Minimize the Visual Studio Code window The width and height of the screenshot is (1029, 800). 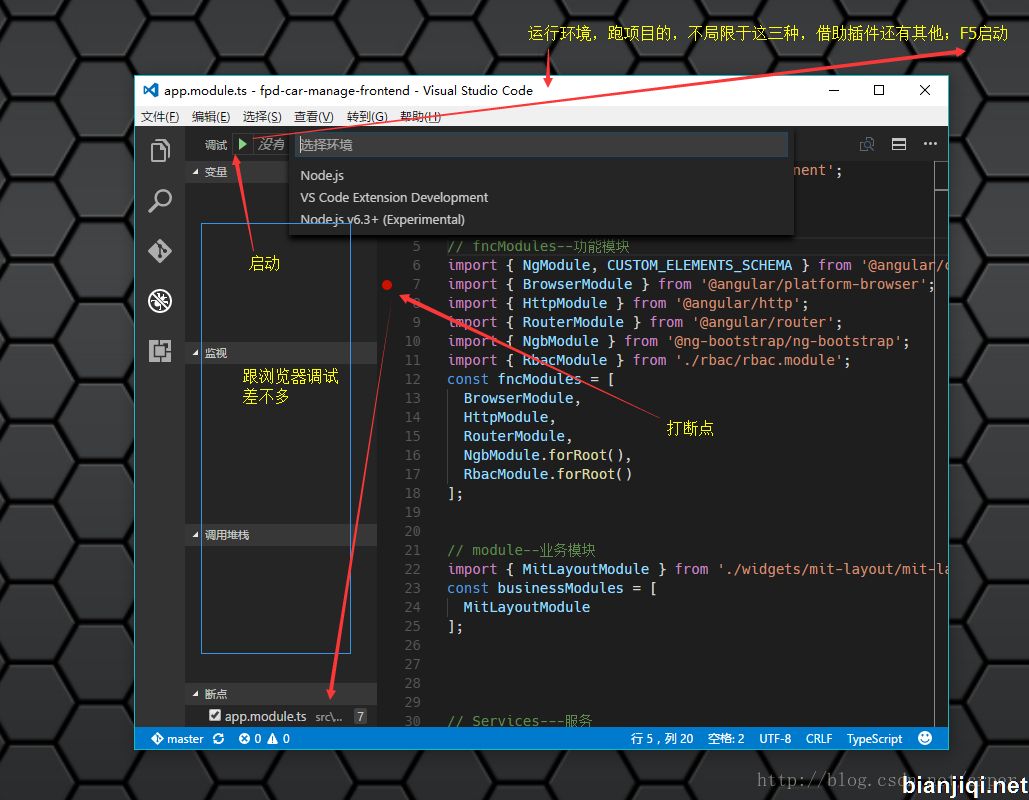pos(834,90)
